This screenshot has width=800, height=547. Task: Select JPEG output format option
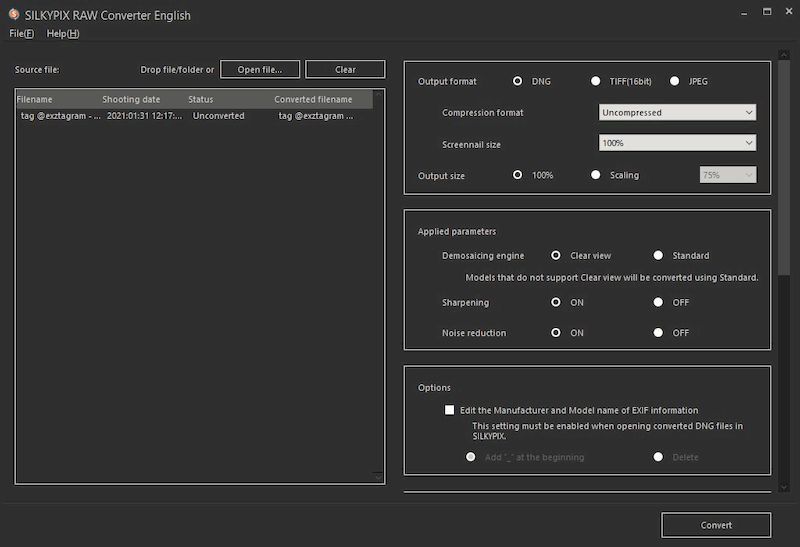pyautogui.click(x=675, y=81)
